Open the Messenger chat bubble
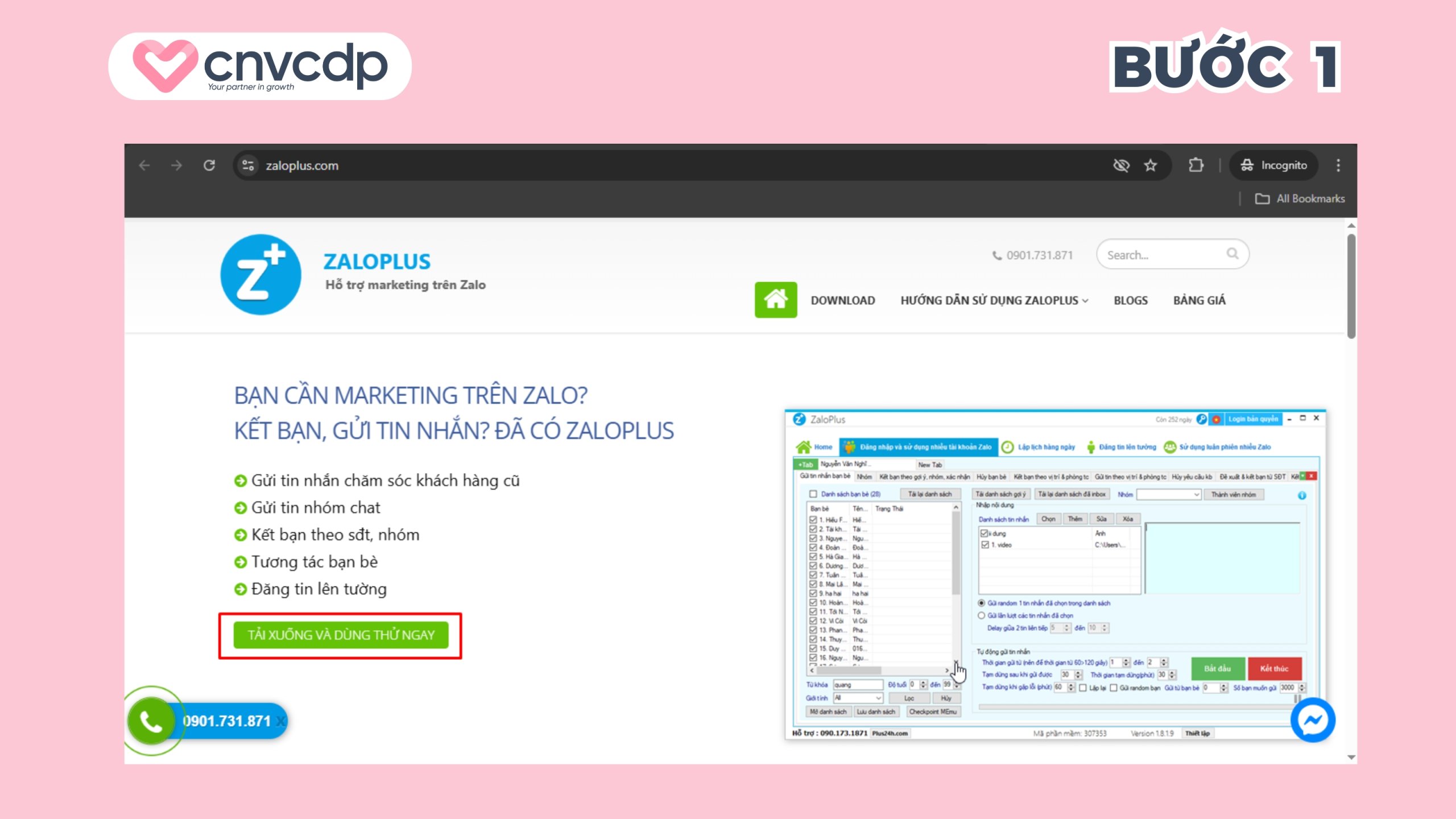Image resolution: width=1456 pixels, height=819 pixels. [x=1313, y=720]
